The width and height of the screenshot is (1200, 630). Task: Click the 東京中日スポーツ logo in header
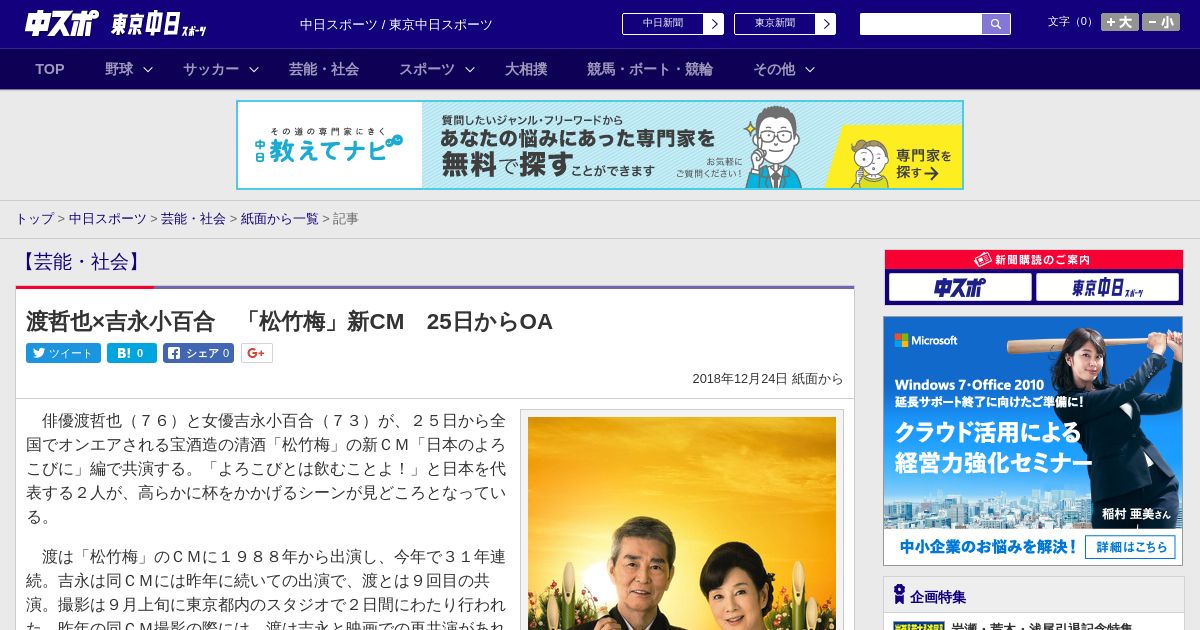[x=159, y=24]
